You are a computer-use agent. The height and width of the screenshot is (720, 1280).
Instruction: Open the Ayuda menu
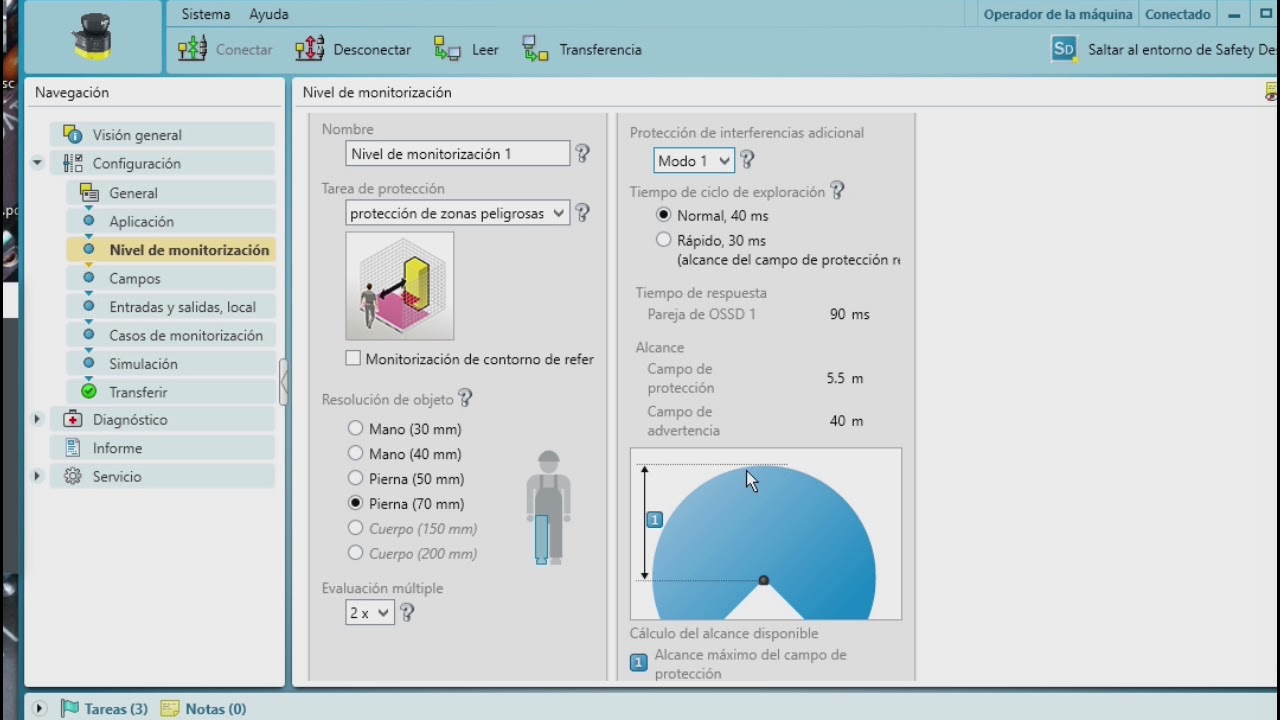(269, 14)
